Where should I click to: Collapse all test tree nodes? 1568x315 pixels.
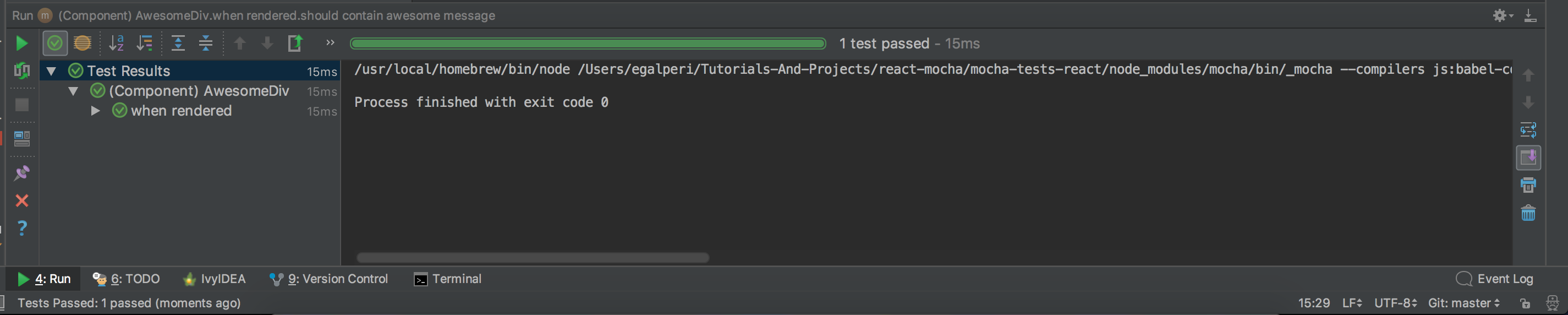pyautogui.click(x=206, y=44)
